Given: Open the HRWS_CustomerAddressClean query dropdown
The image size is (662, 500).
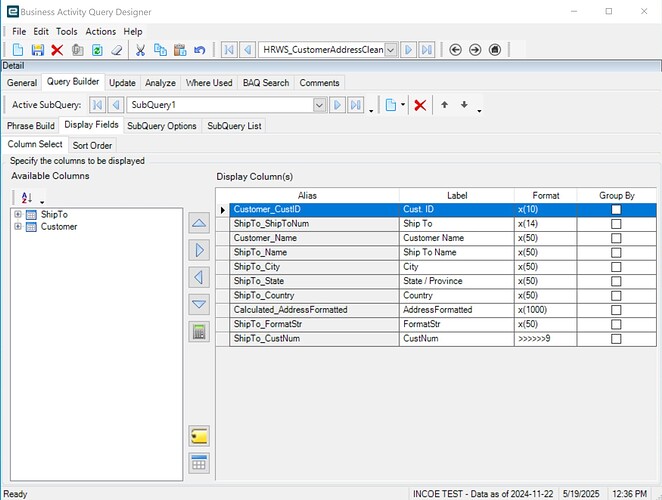Looking at the screenshot, I should [391, 50].
